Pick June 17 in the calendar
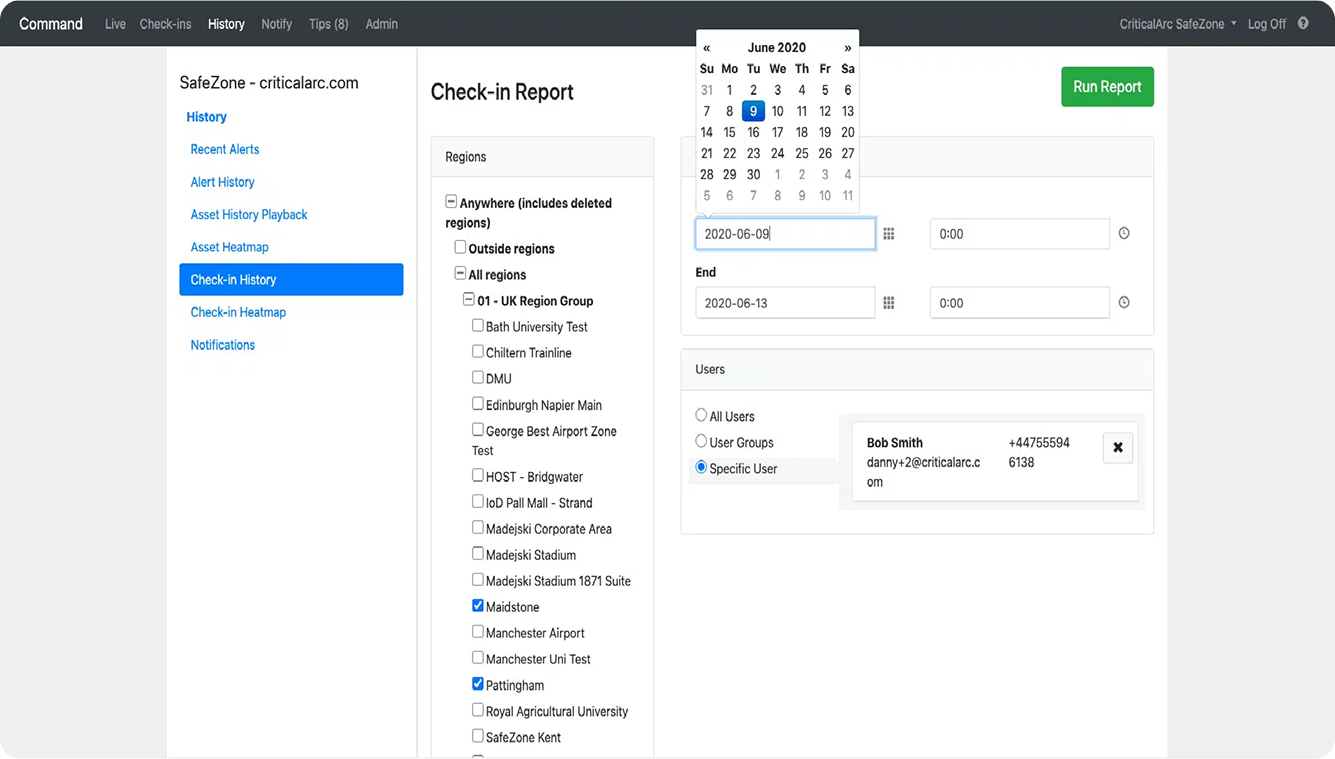The height and width of the screenshot is (759, 1335). (x=777, y=132)
